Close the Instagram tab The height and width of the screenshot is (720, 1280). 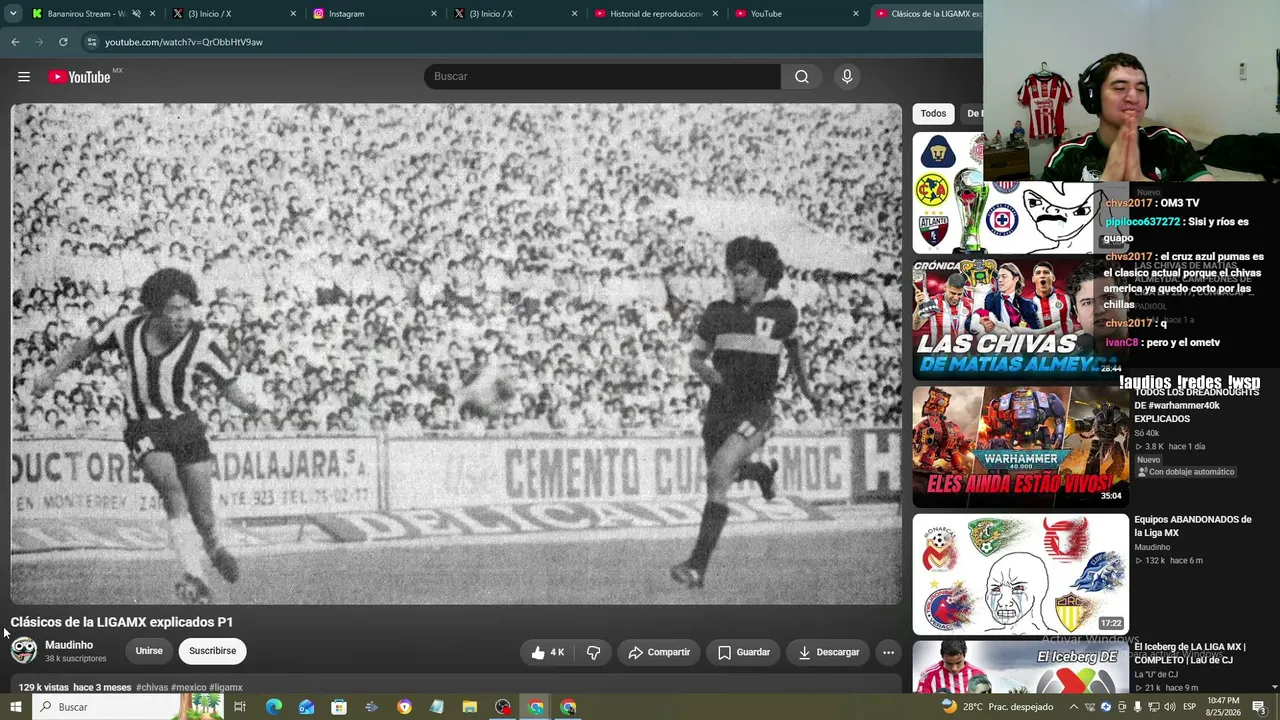[434, 14]
